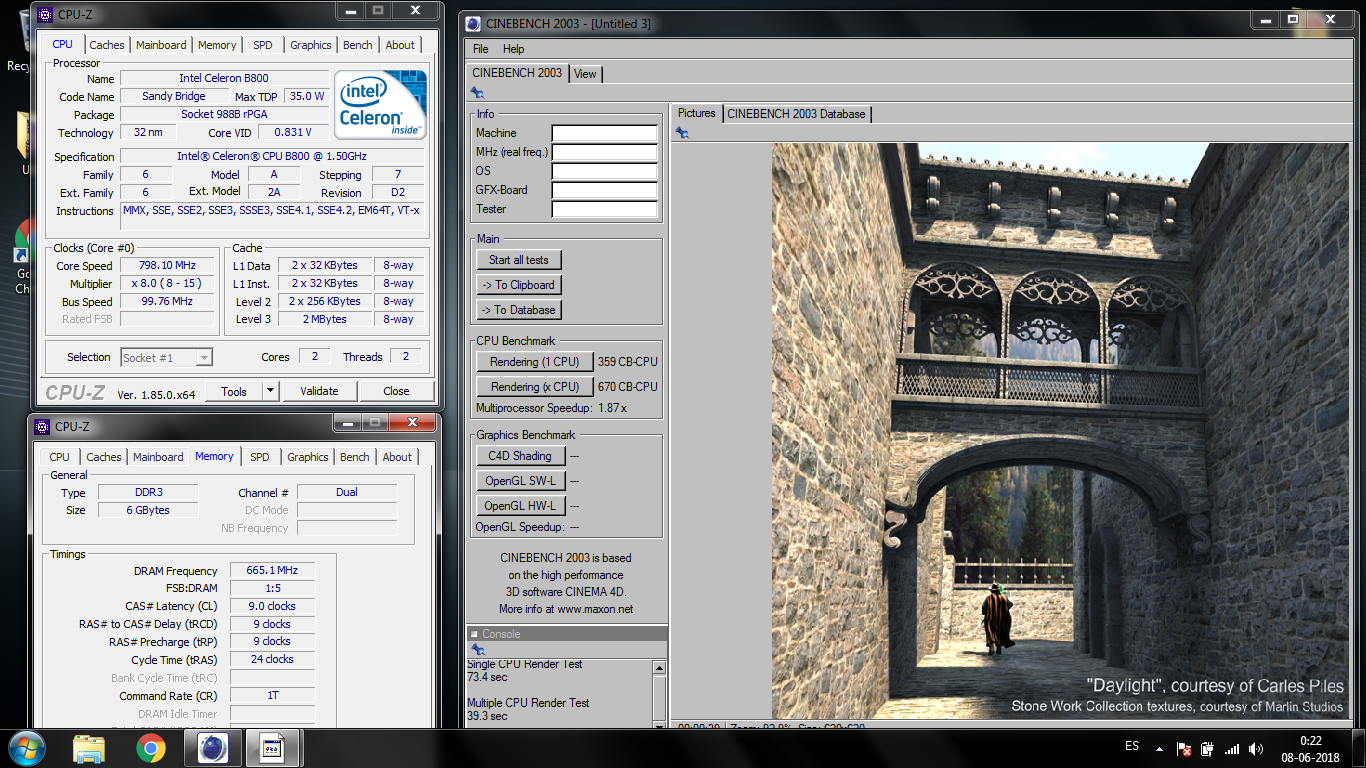Click the Tools button in CPU-Z
Viewport: 1366px width, 768px height.
234,391
